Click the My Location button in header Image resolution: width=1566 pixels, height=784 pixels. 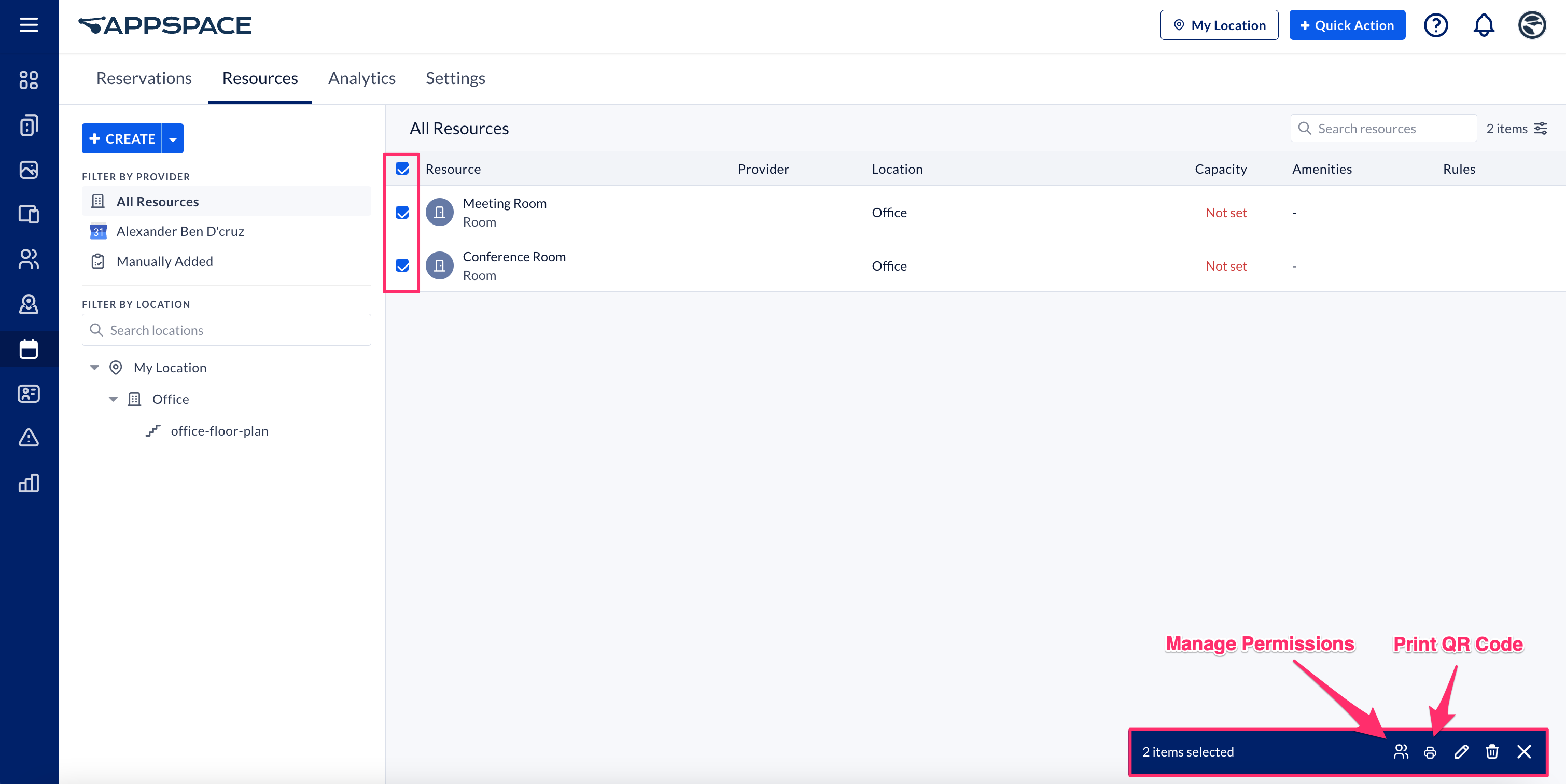pos(1219,25)
